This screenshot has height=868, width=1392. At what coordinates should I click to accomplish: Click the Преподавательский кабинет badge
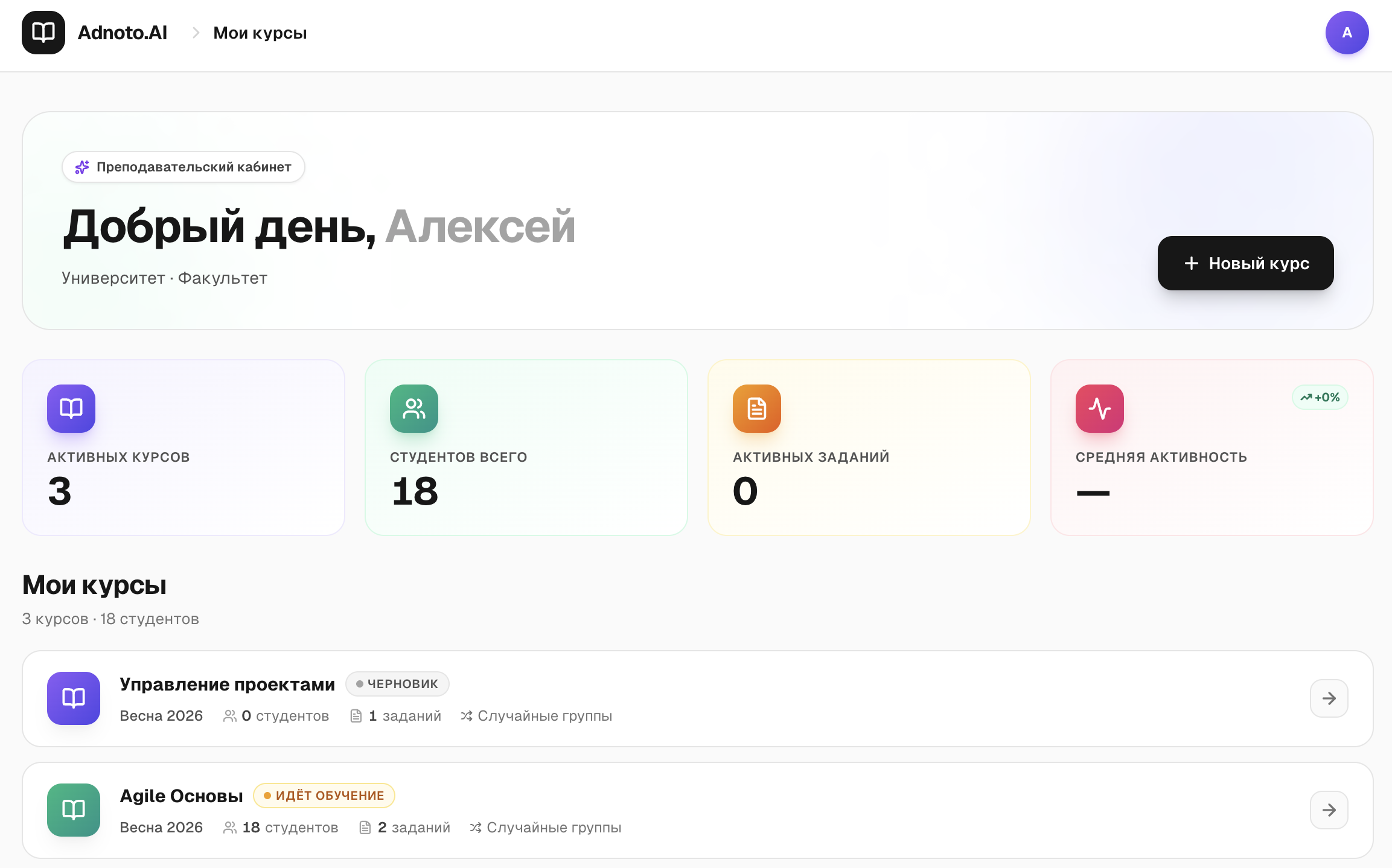pyautogui.click(x=184, y=167)
